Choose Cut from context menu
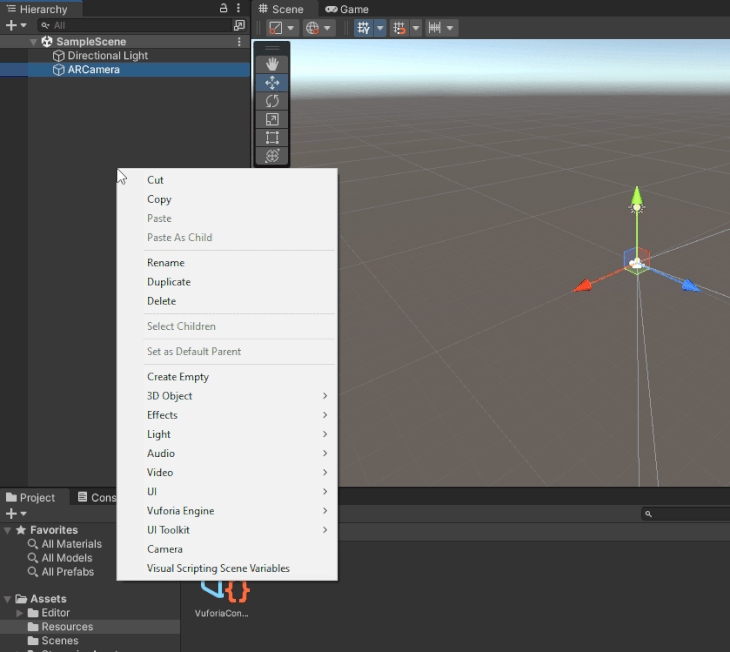Screen dimensions: 730x652 point(227,180)
